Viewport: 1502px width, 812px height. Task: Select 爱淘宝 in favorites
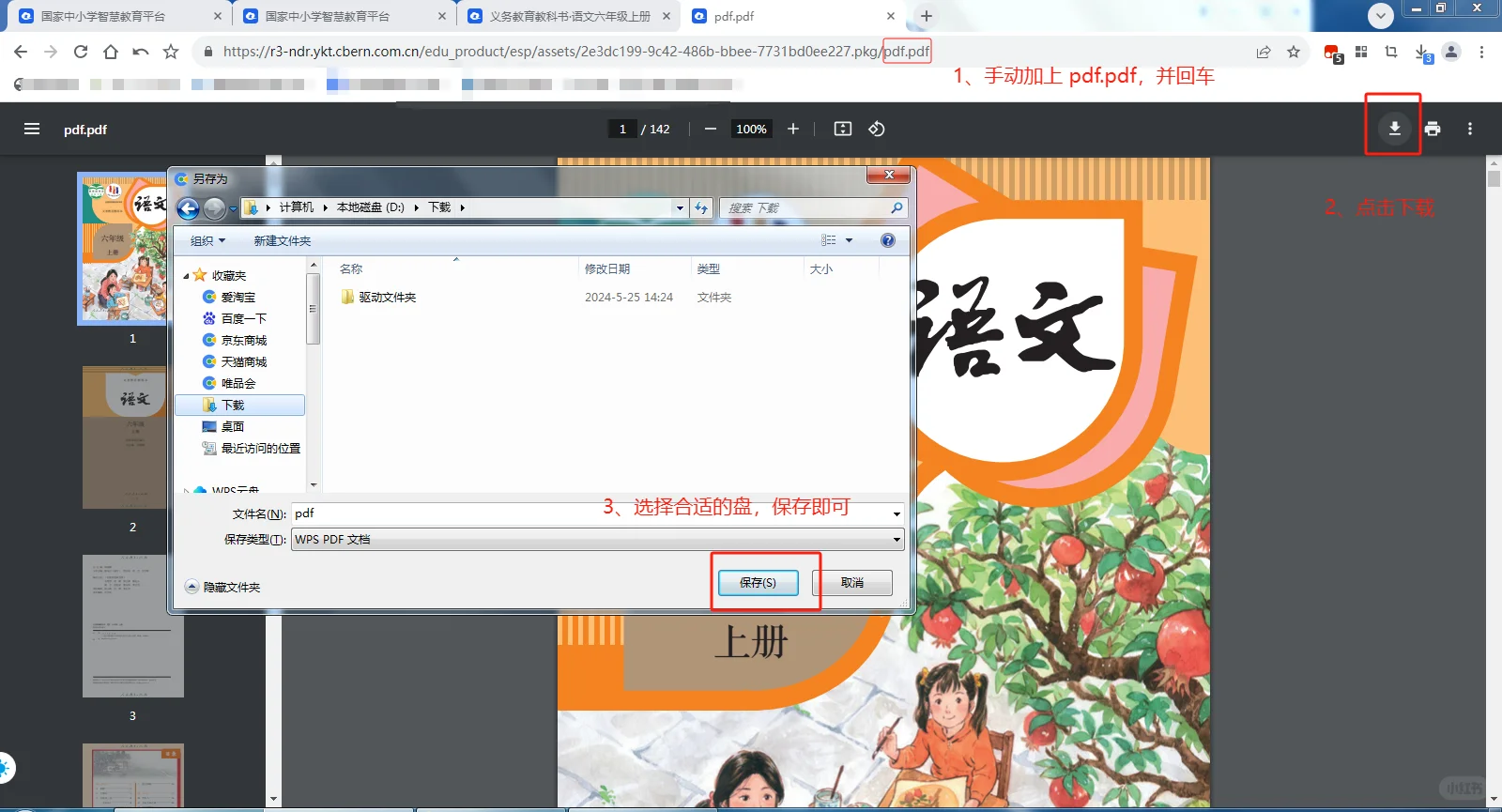(x=238, y=297)
